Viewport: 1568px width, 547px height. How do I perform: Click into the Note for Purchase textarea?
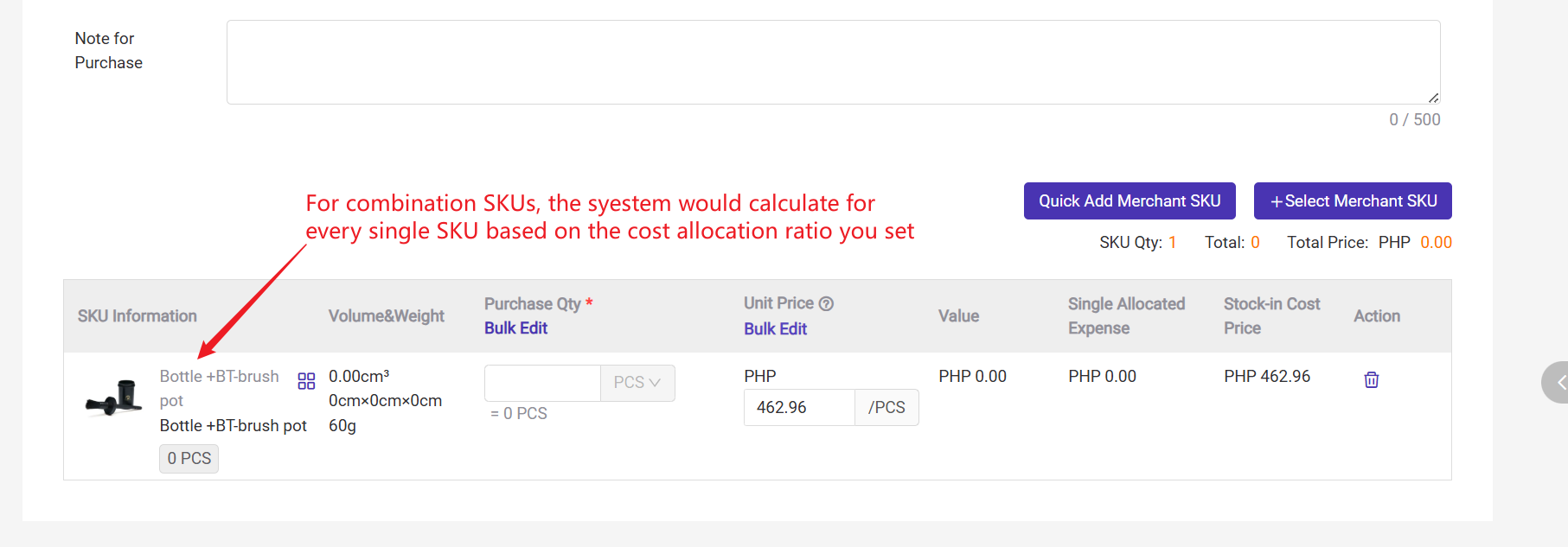pyautogui.click(x=832, y=62)
